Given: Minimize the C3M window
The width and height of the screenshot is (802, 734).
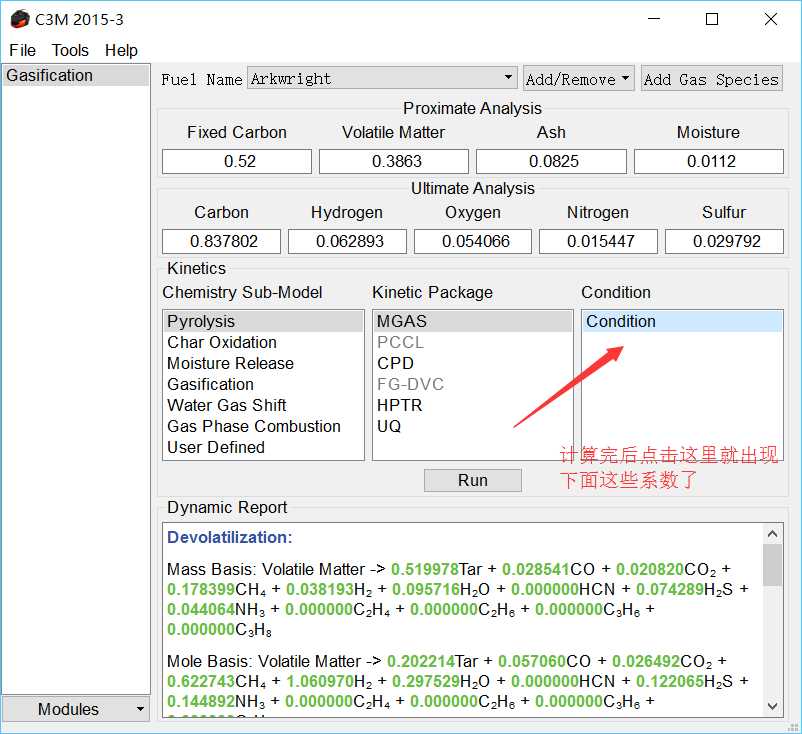Looking at the screenshot, I should tap(654, 19).
